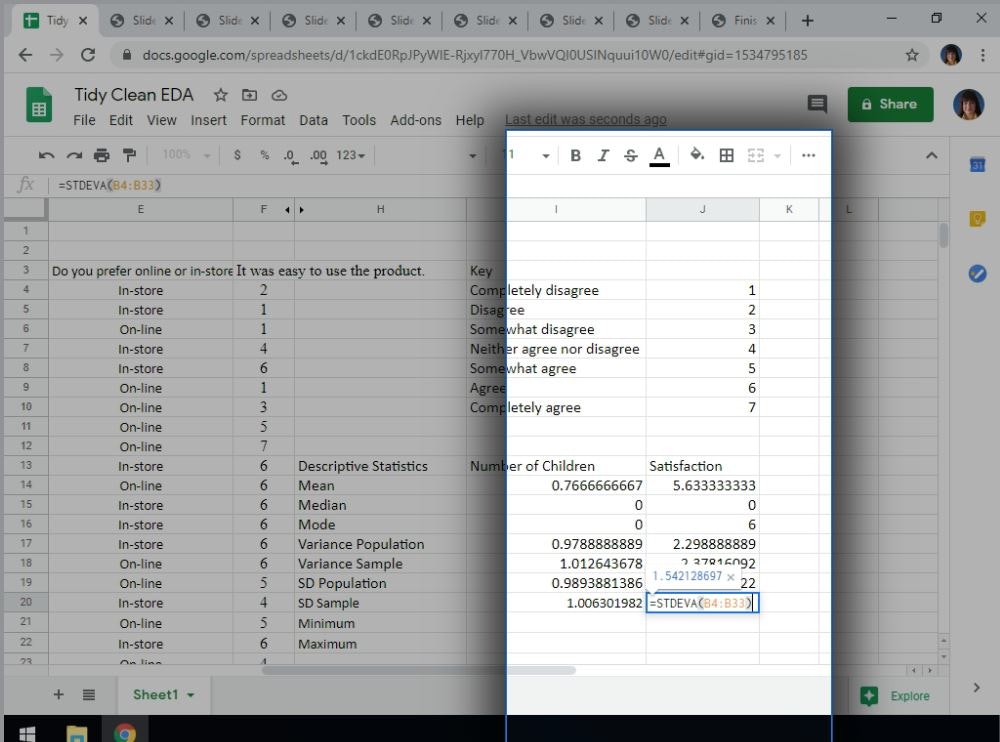The image size is (1000, 742).
Task: Open the comment history icon
Action: (817, 104)
